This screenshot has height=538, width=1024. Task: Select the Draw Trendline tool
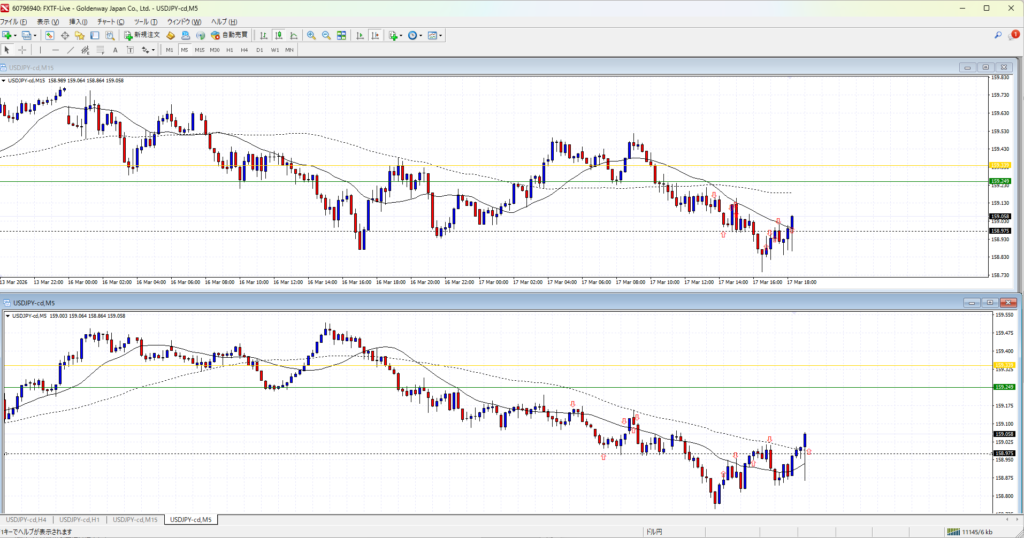click(70, 49)
